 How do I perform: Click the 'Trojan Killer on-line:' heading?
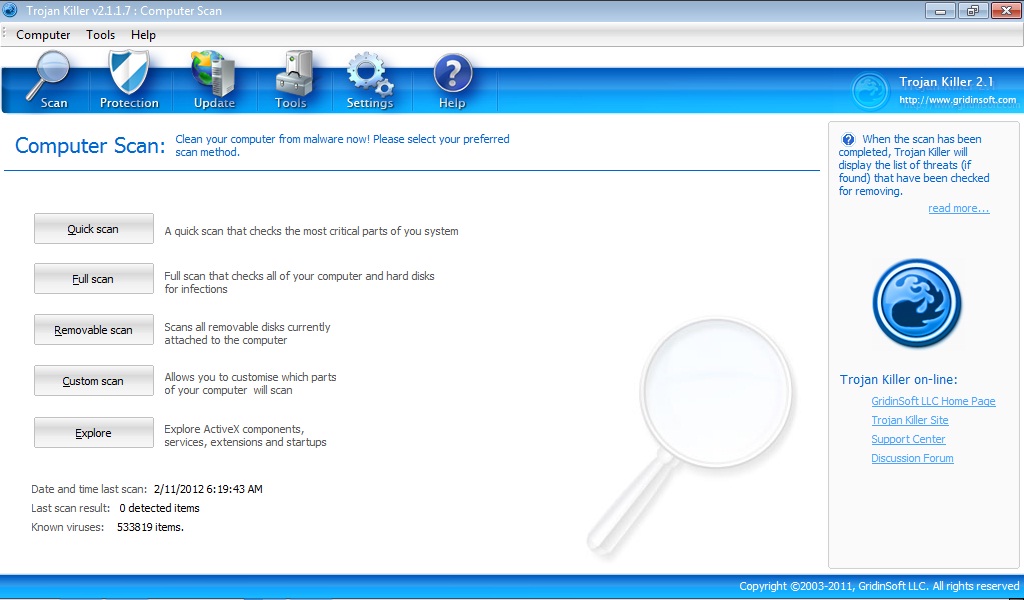coord(899,379)
